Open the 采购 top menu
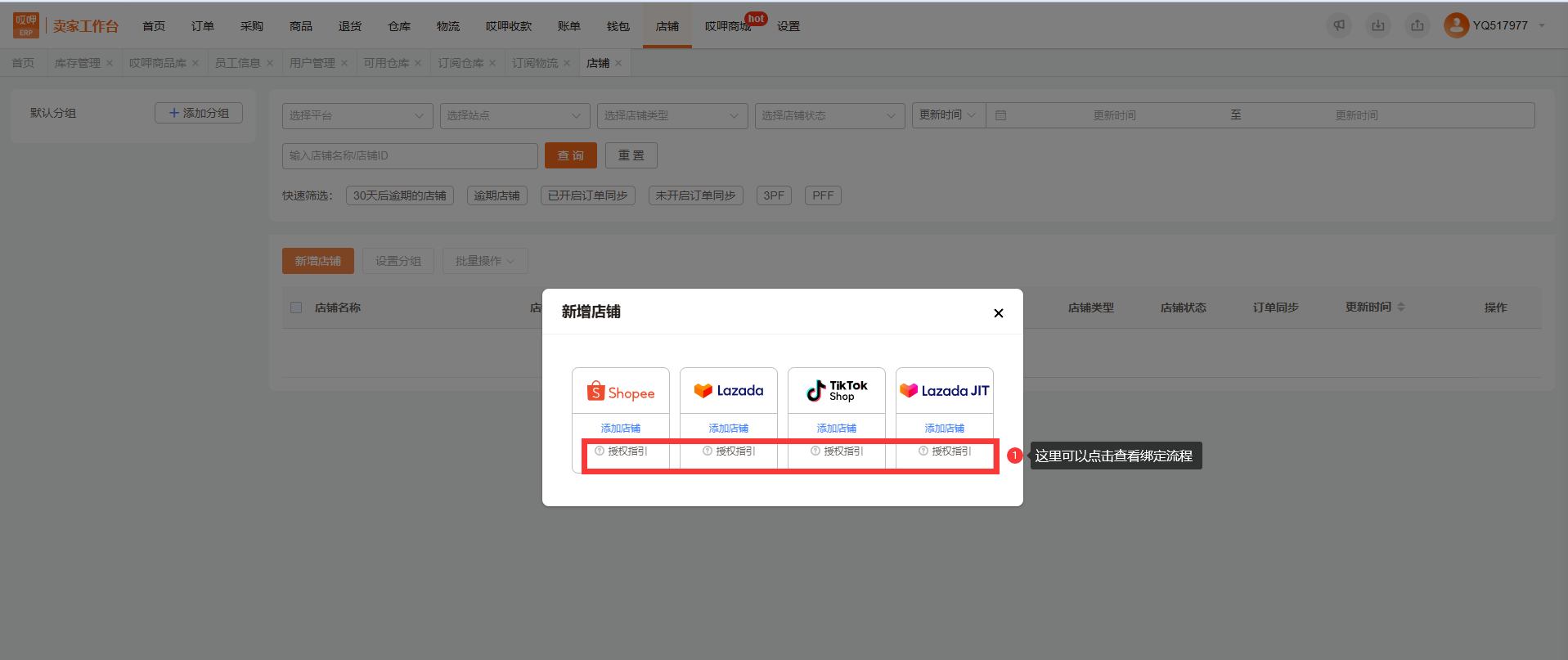This screenshot has height=660, width=1568. [252, 26]
